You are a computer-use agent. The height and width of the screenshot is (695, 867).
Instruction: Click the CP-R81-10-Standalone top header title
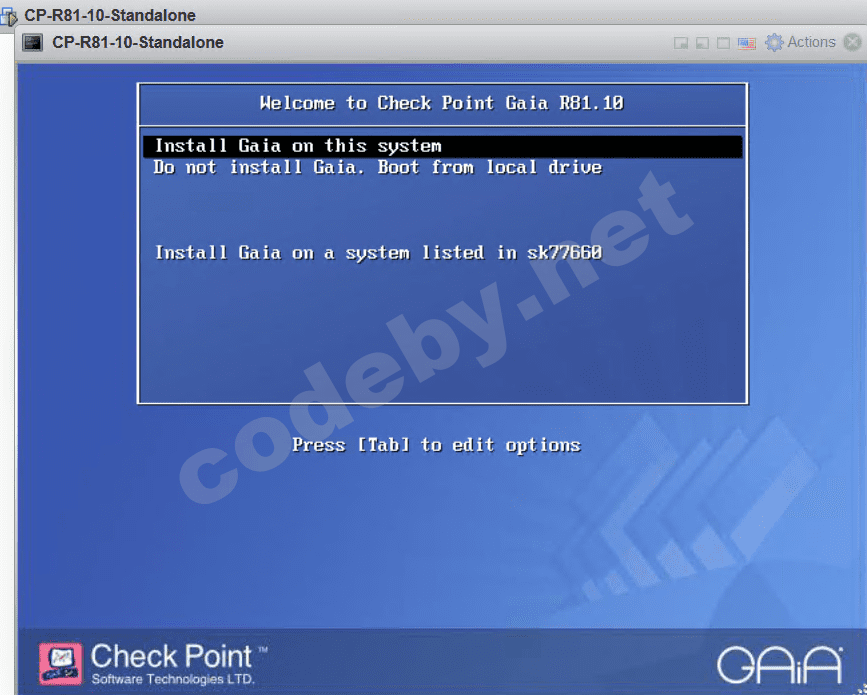click(110, 15)
